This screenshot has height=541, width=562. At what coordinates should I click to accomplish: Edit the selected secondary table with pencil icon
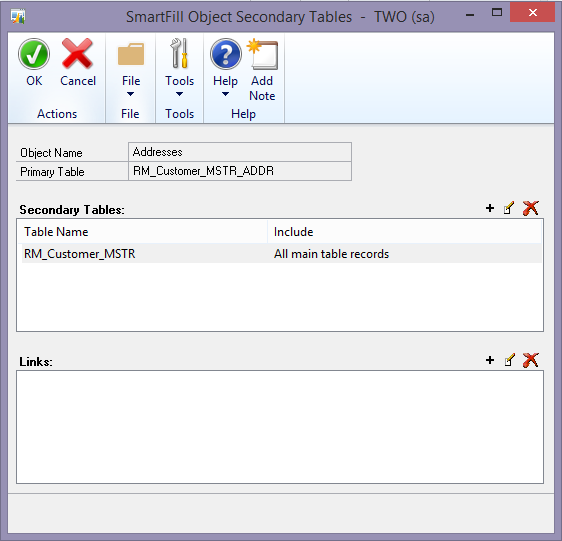pos(509,208)
